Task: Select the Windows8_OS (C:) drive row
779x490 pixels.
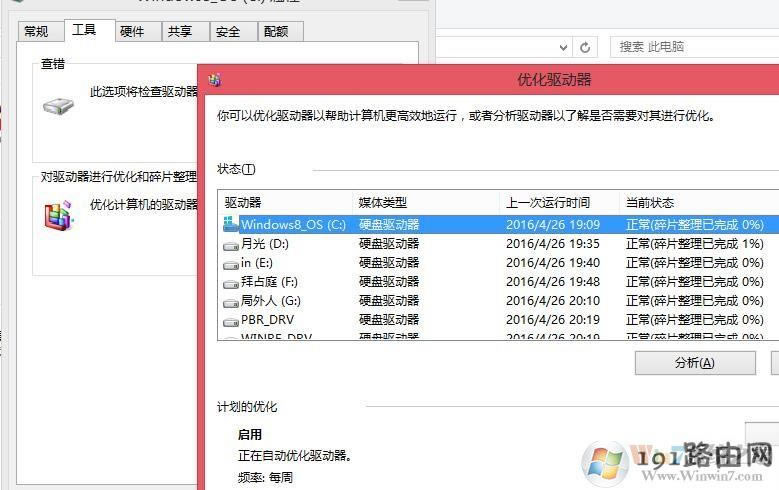Action: click(x=499, y=225)
